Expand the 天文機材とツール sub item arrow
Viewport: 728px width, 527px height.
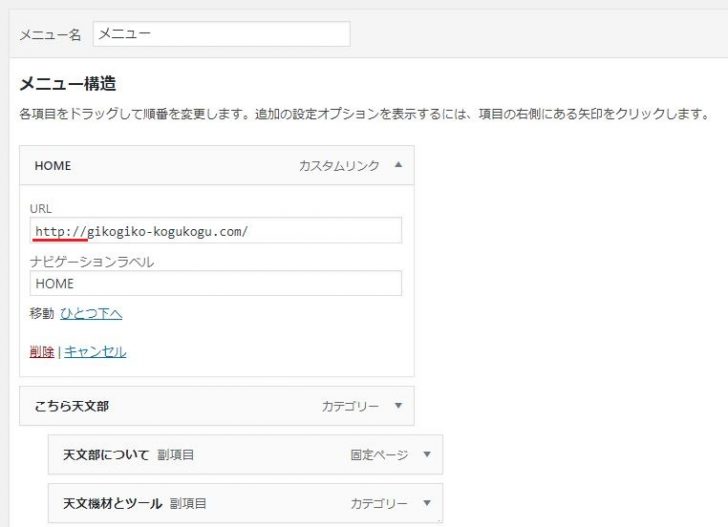[427, 503]
